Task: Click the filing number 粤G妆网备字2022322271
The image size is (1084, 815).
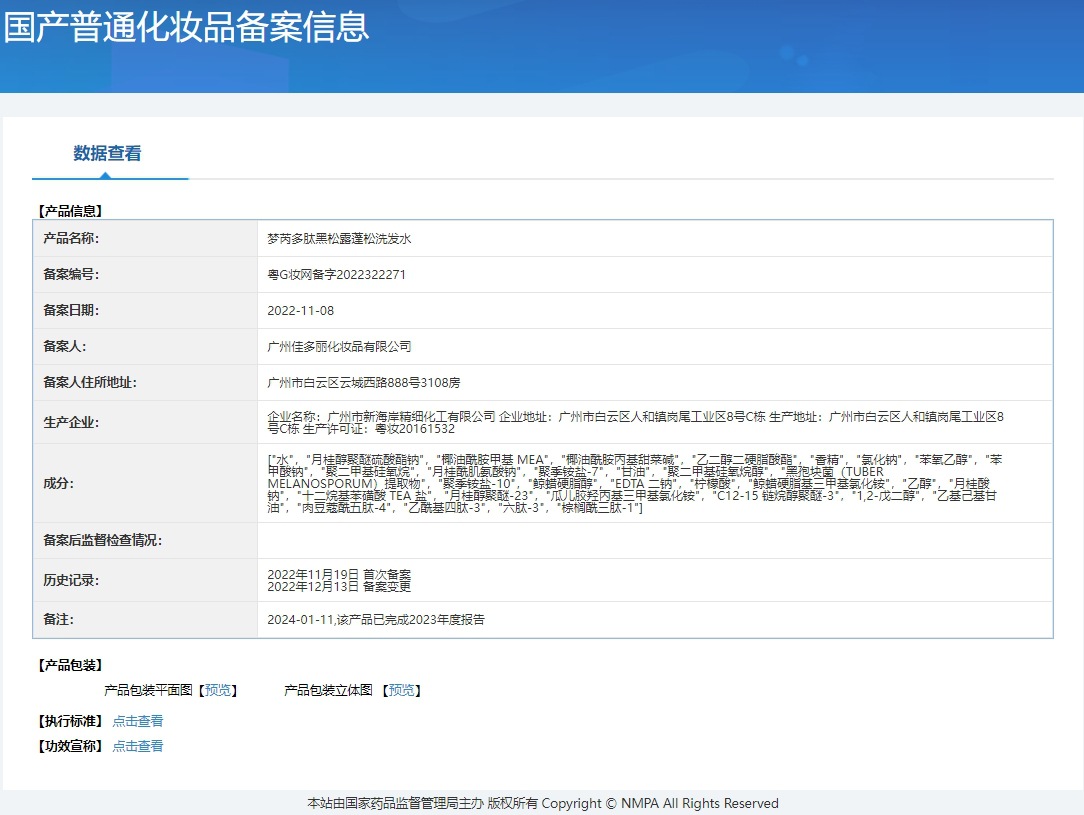Action: [336, 275]
